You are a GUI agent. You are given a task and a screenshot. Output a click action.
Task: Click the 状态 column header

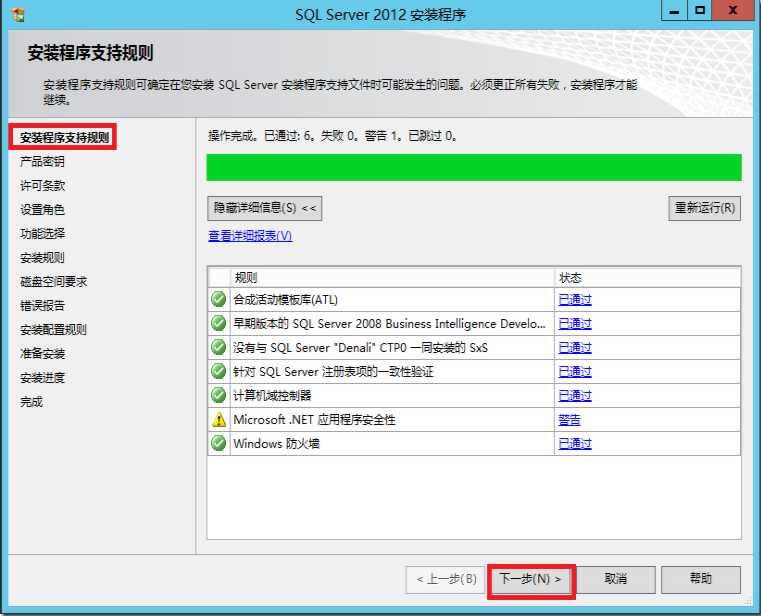647,278
